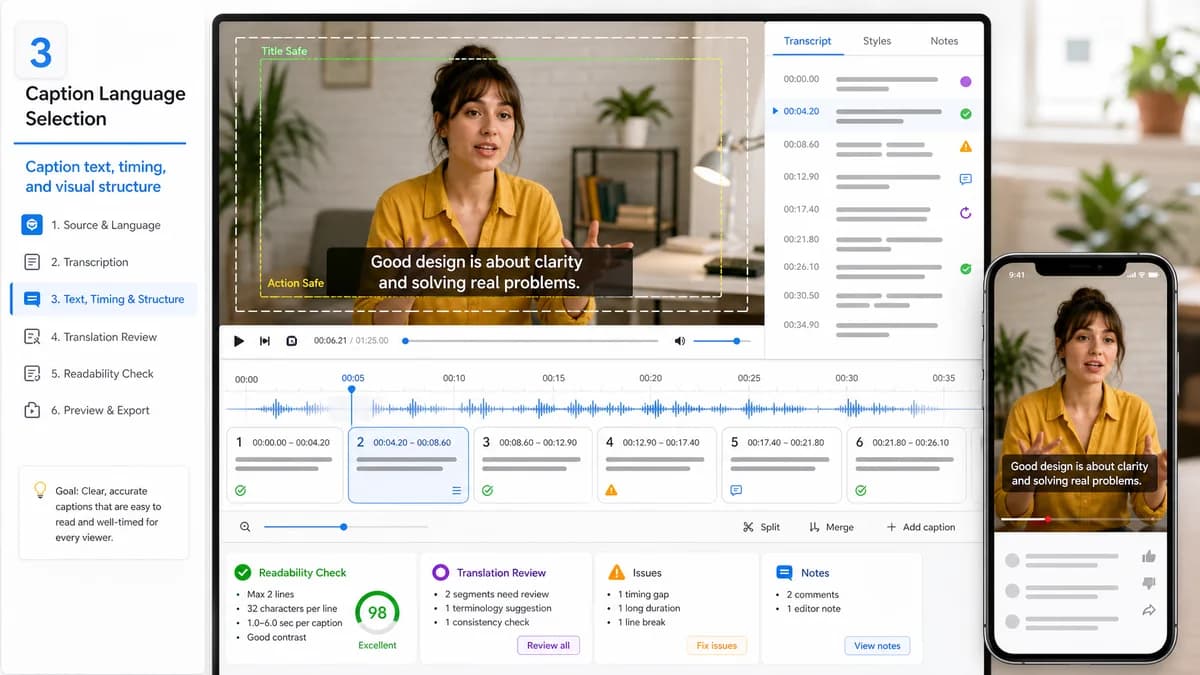Merge the selected captions
This screenshot has height=675, width=1200.
pos(831,527)
